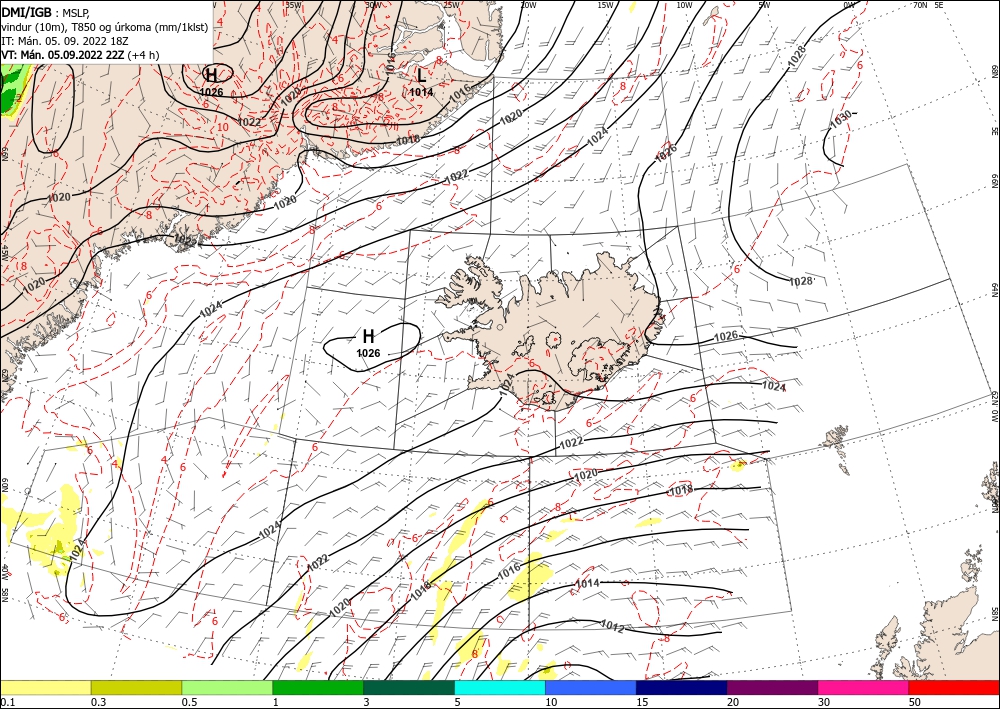This screenshot has width=1000, height=709.
Task: Click the 1014 value beneath the L symbol
Action: [422, 92]
